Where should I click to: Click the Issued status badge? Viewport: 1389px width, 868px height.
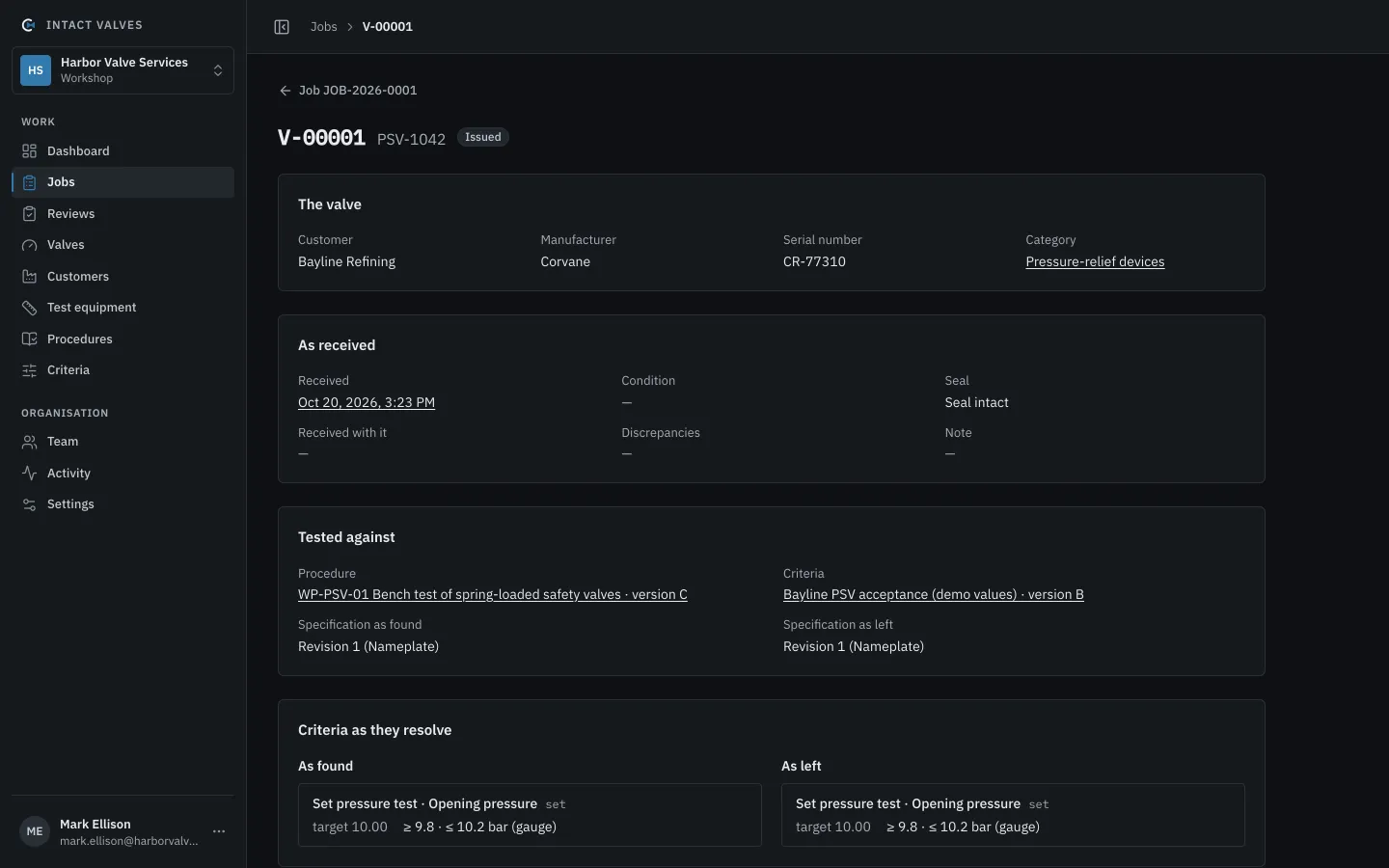pos(482,137)
